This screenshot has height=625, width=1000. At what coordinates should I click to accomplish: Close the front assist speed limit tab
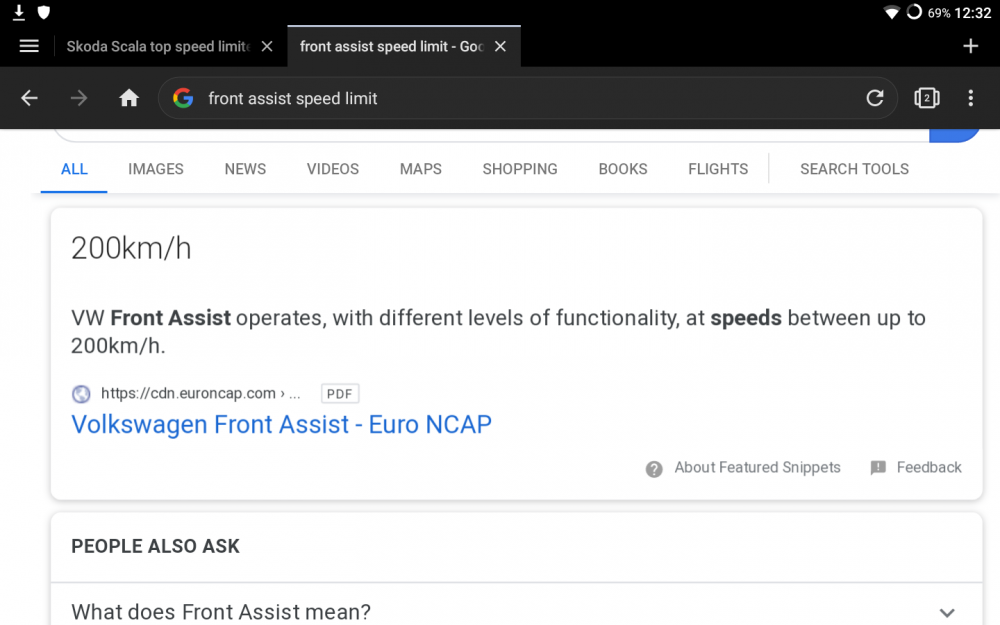point(501,47)
